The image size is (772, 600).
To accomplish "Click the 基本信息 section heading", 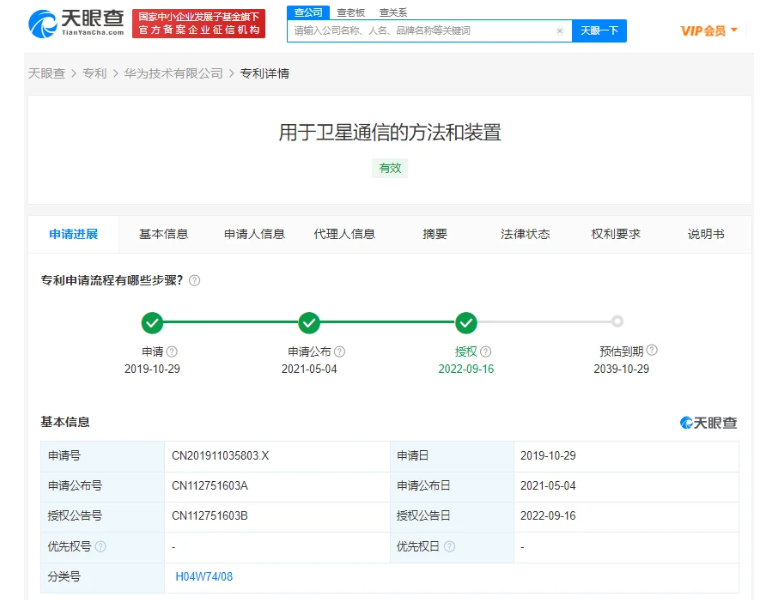I will coord(65,422).
